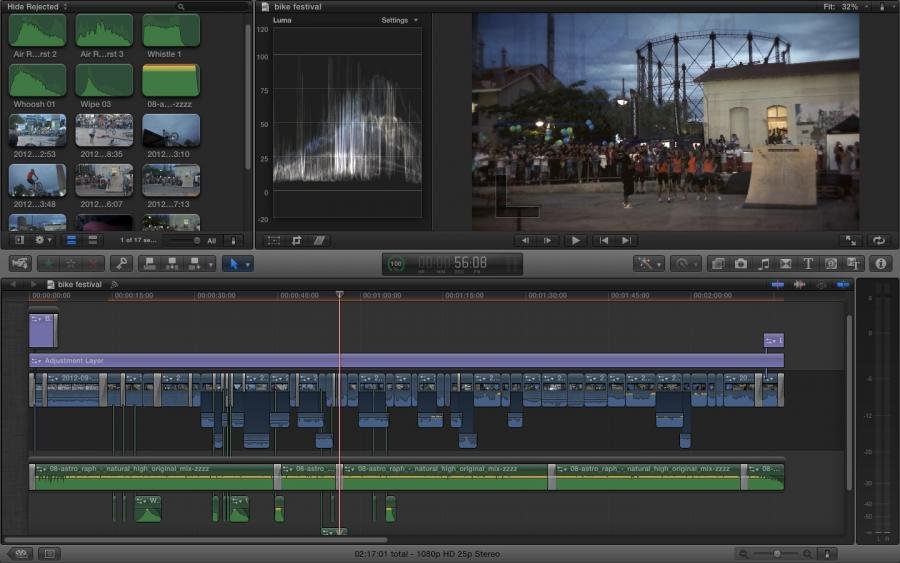Step forward one frame in viewer
Viewport: 900px width, 563px height.
(x=548, y=240)
